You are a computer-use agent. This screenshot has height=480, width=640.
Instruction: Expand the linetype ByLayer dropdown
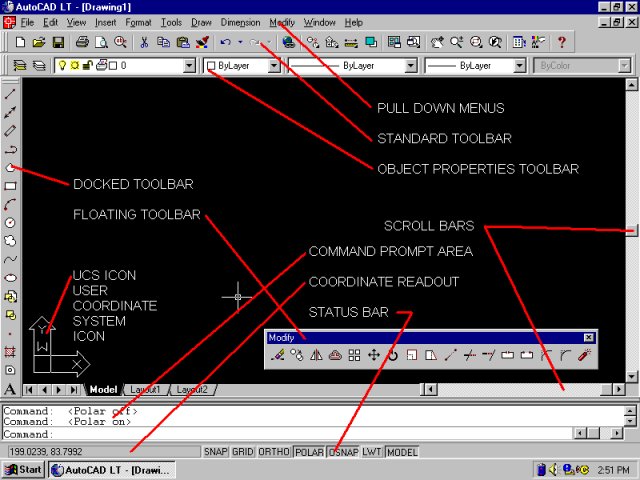(411, 65)
